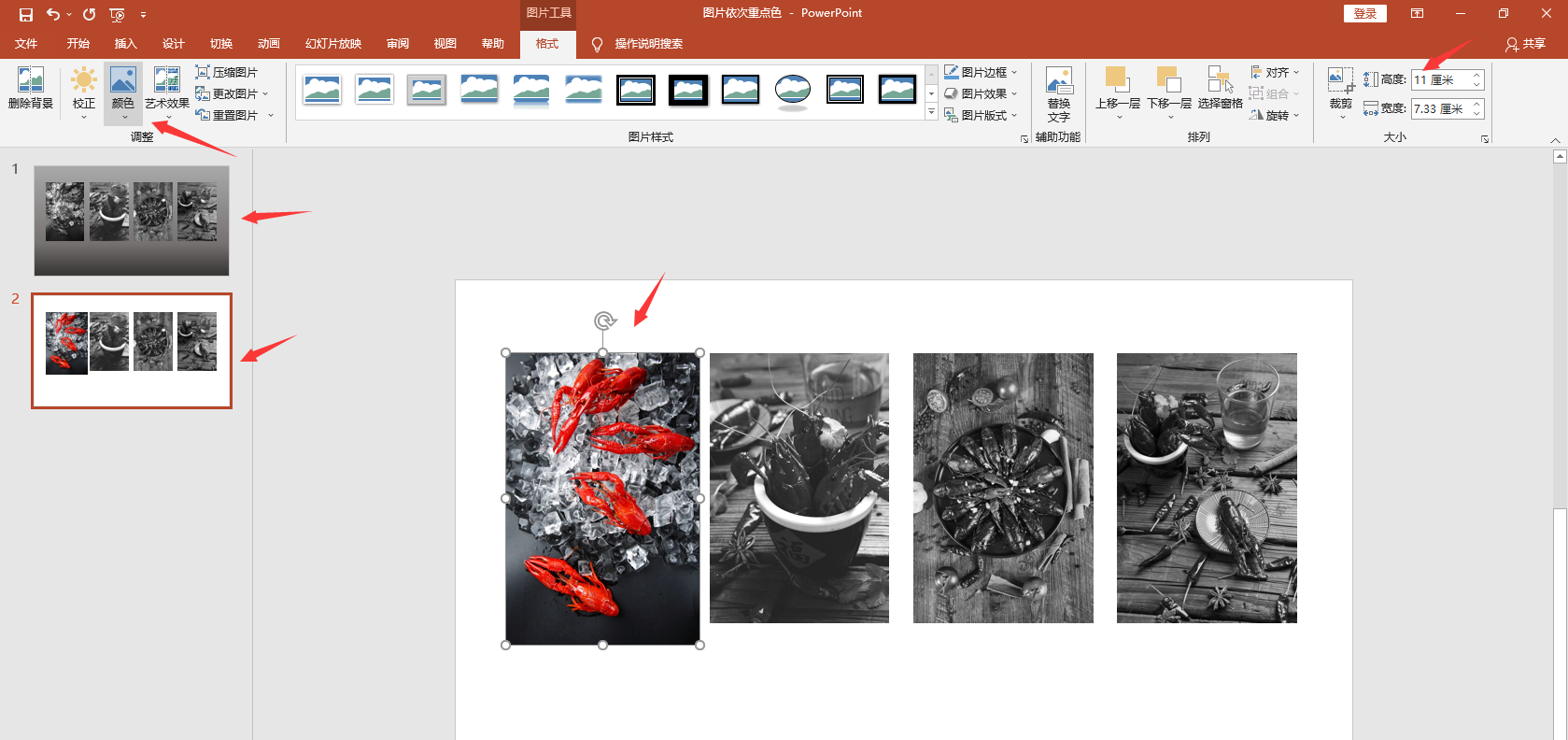This screenshot has width=1568, height=740.
Task: Click the 高度 height input field
Action: (x=1440, y=80)
